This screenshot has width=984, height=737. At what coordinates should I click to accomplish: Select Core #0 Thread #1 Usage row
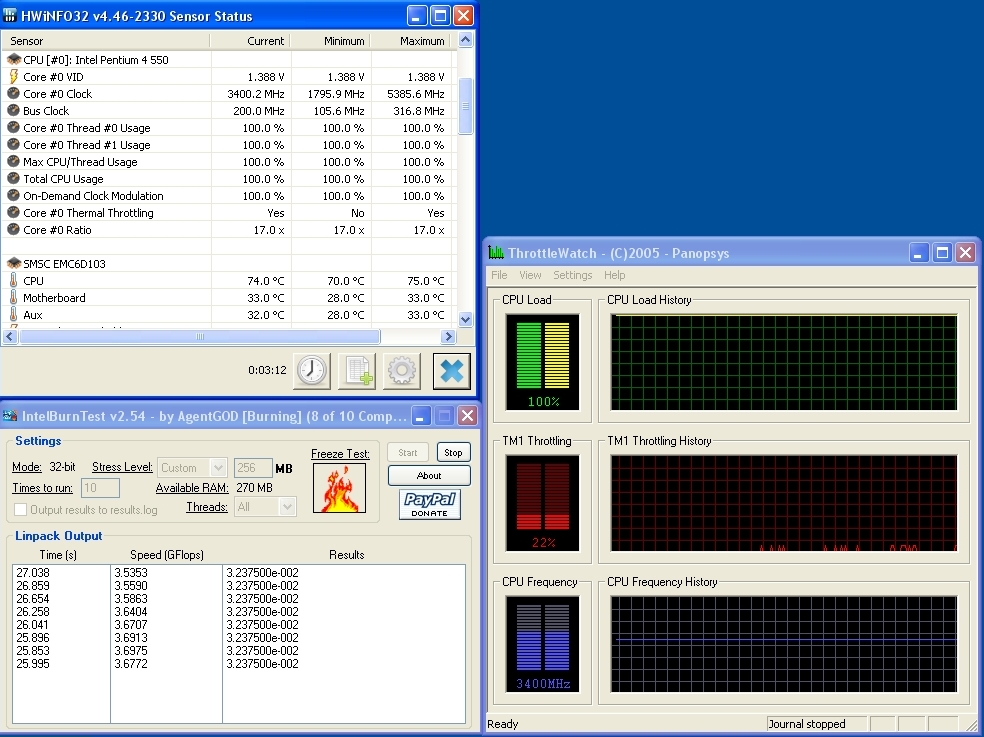tap(227, 144)
